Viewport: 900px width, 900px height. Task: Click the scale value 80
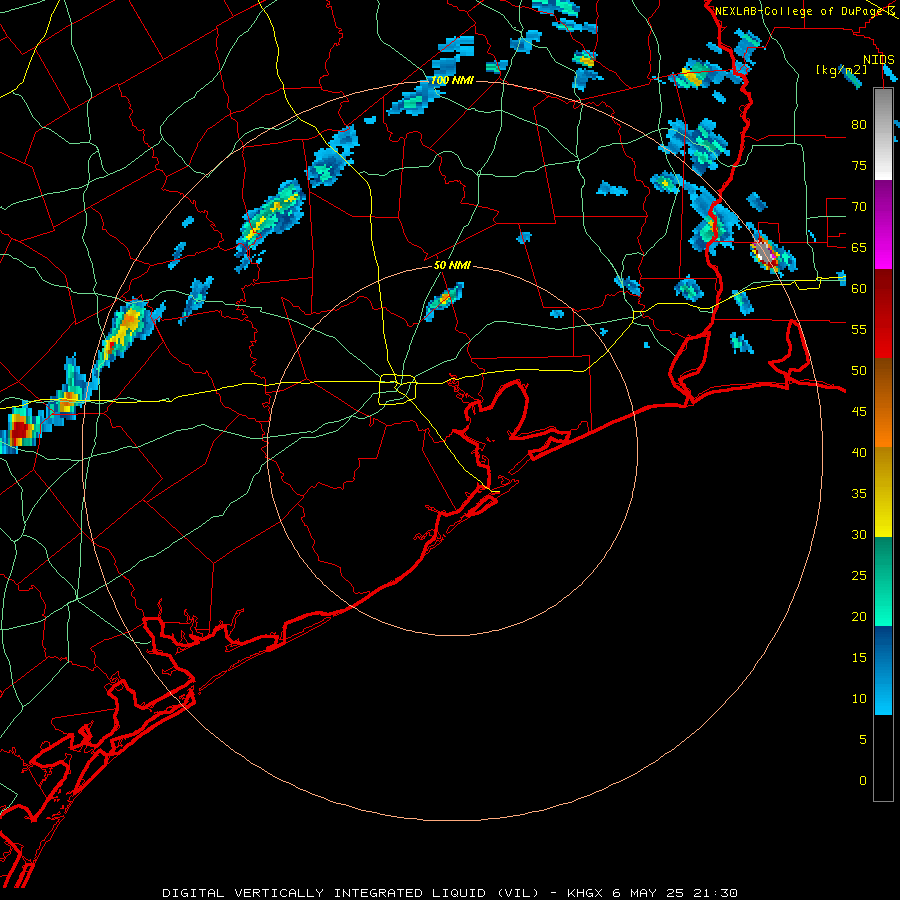[859, 125]
